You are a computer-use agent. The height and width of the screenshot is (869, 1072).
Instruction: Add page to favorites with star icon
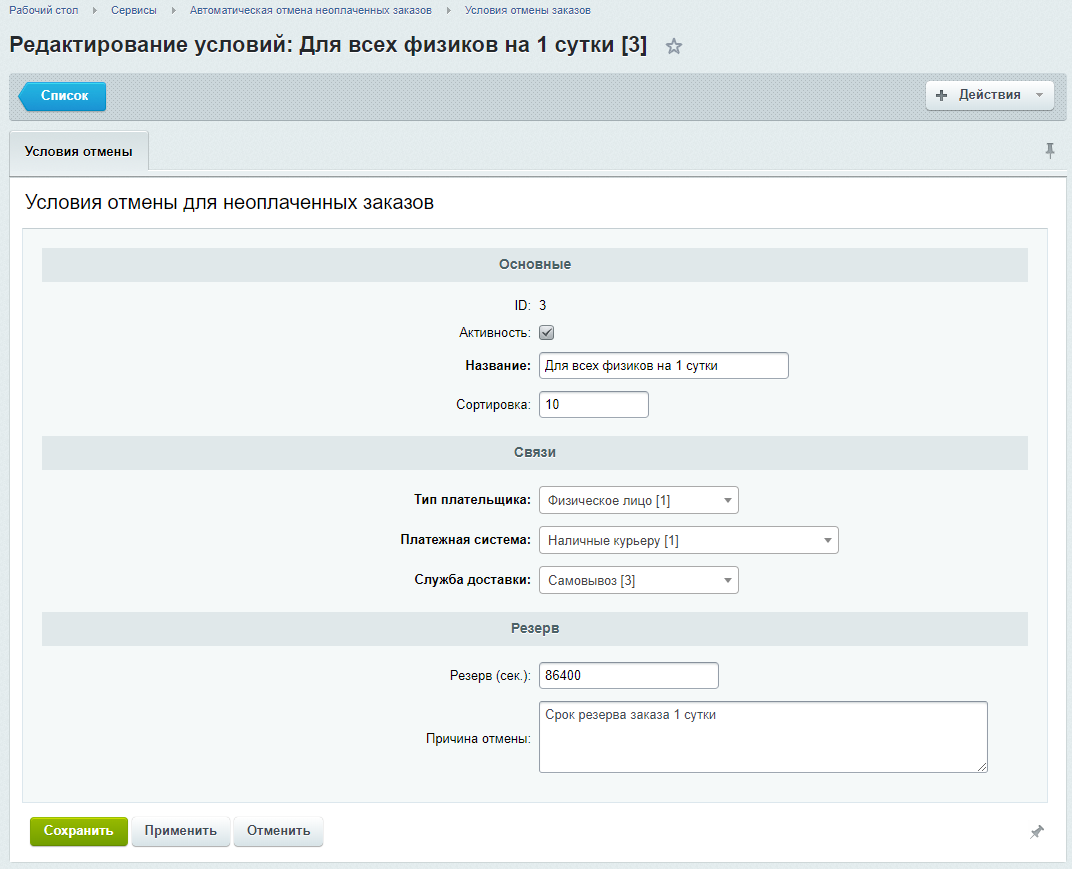(x=674, y=46)
